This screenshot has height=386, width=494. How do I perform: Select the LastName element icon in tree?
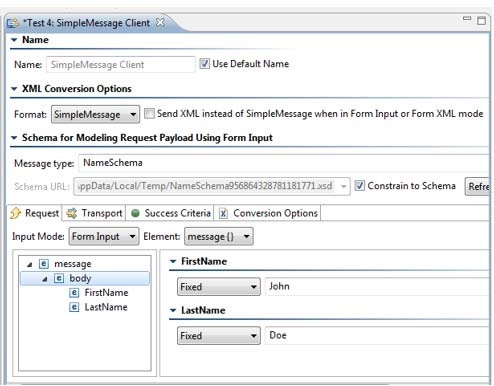pos(74,307)
